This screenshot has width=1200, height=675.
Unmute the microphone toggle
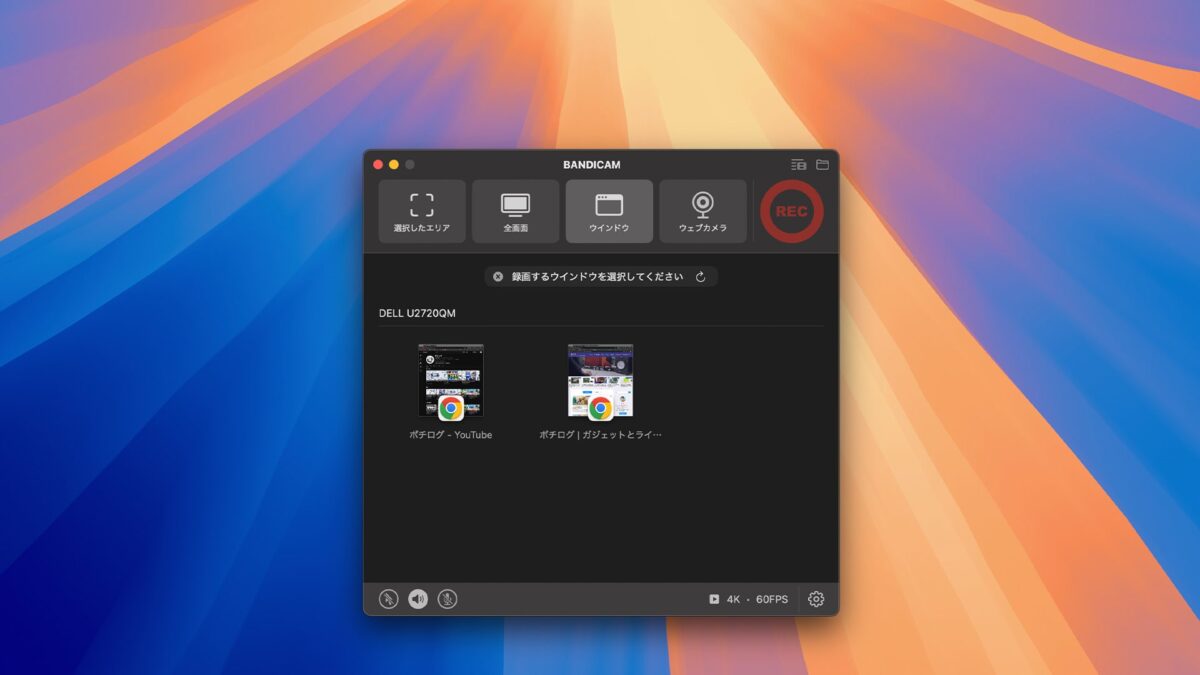[446, 598]
